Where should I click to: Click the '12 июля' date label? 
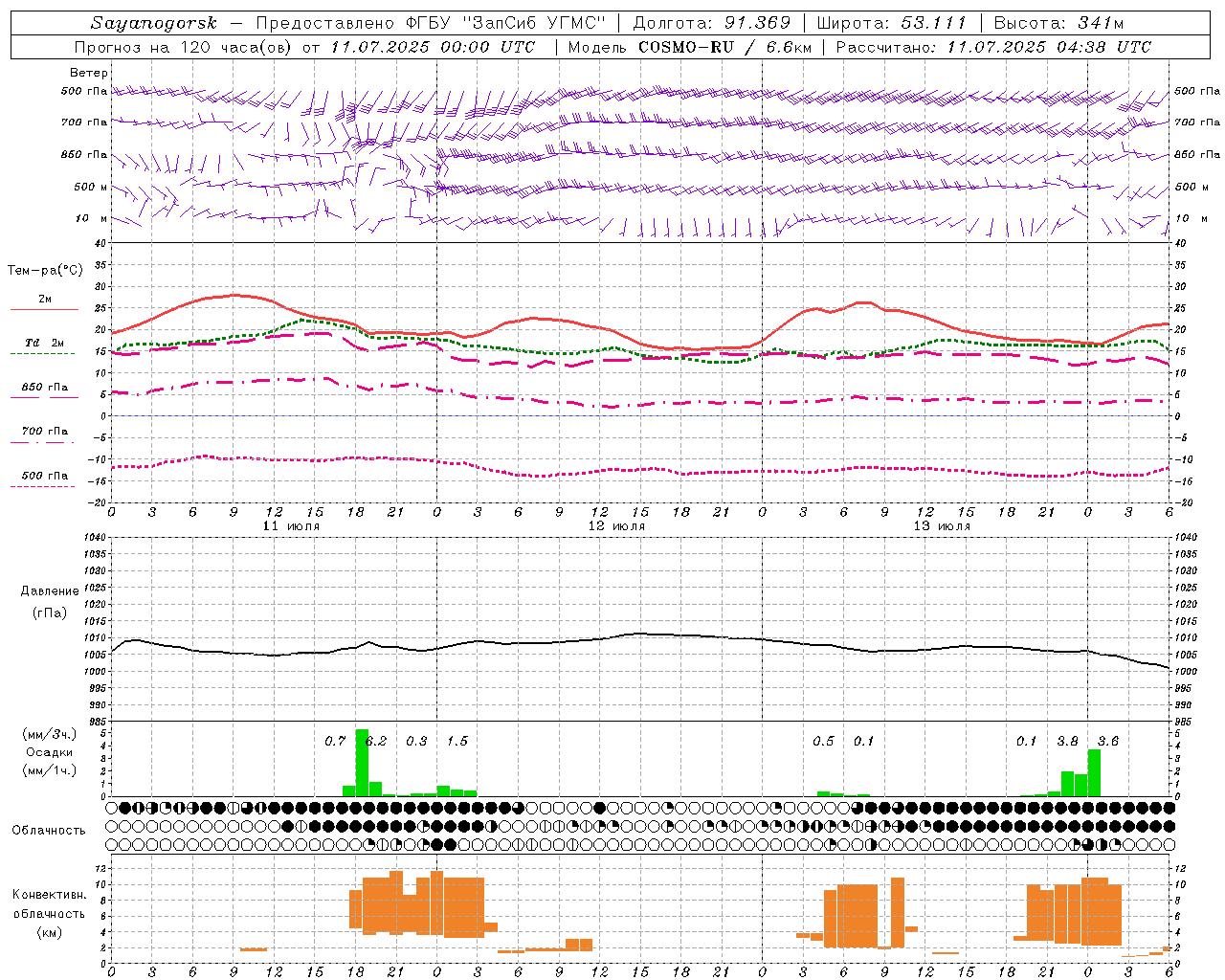616,525
